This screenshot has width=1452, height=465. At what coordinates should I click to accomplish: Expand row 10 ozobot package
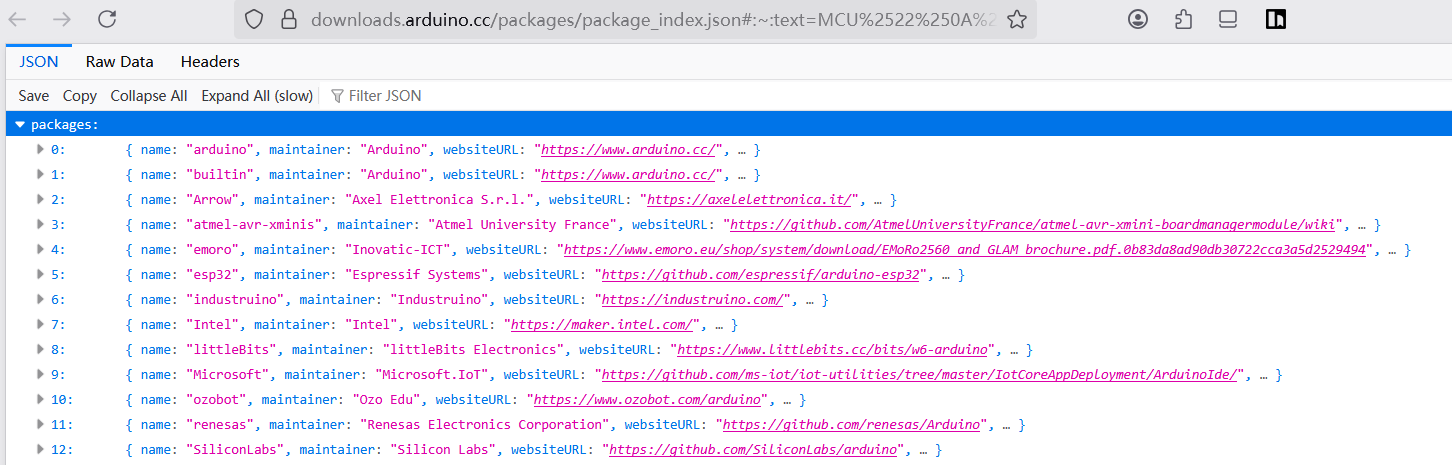(41, 399)
